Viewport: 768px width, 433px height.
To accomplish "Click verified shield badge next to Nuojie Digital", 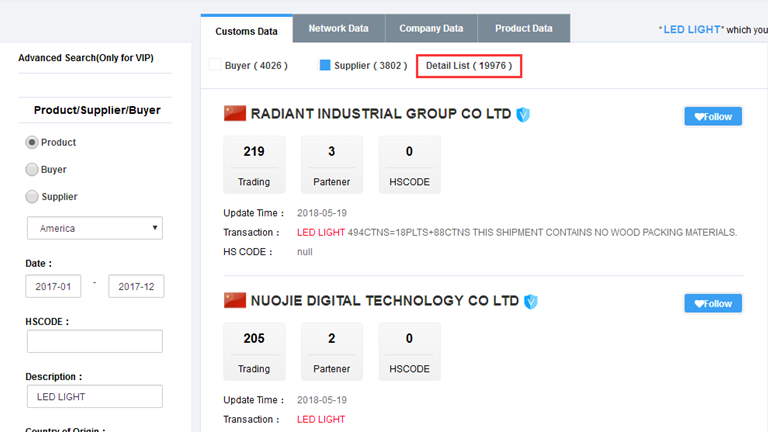I will [531, 301].
